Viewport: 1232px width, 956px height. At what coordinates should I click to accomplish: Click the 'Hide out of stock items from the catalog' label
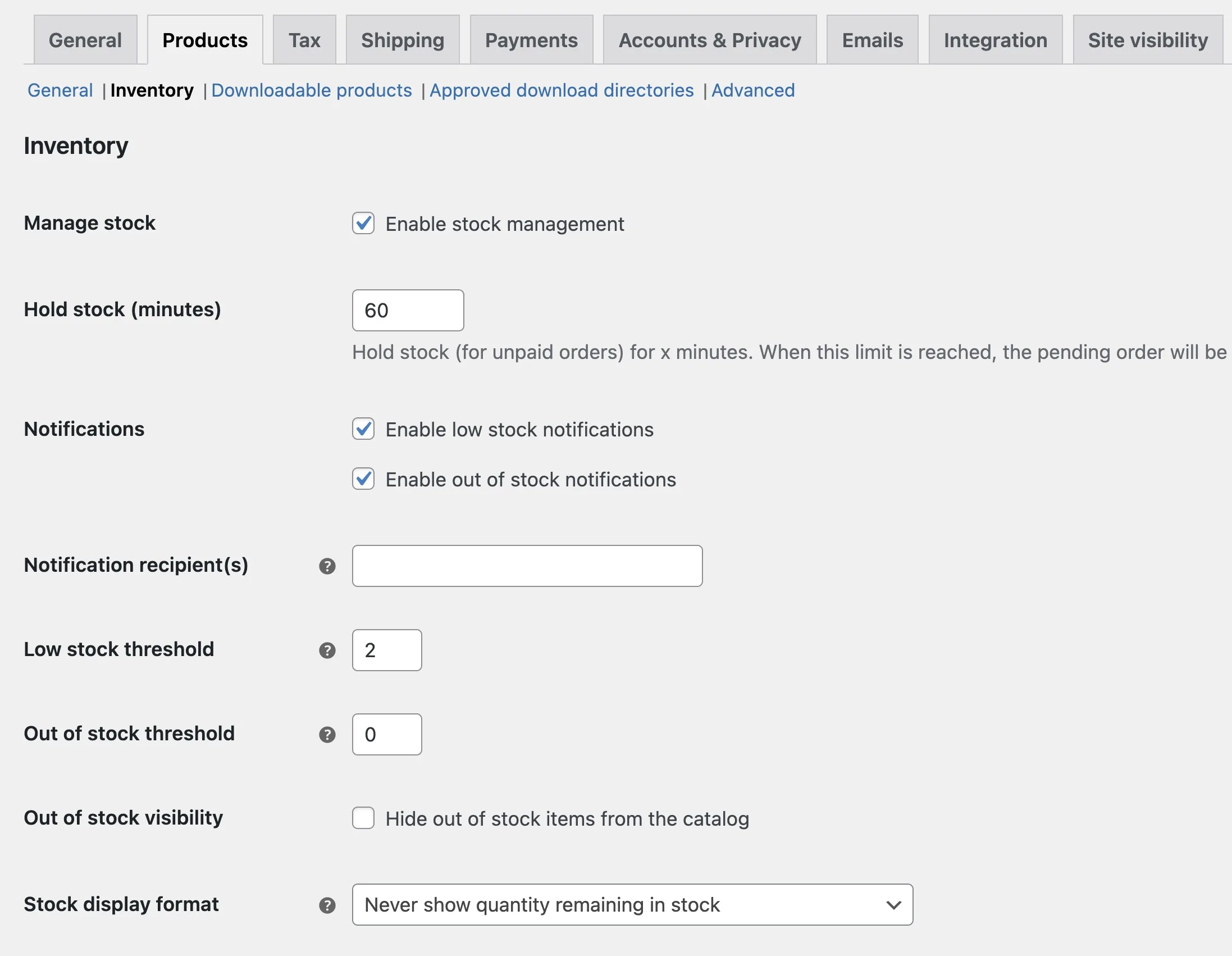567,819
